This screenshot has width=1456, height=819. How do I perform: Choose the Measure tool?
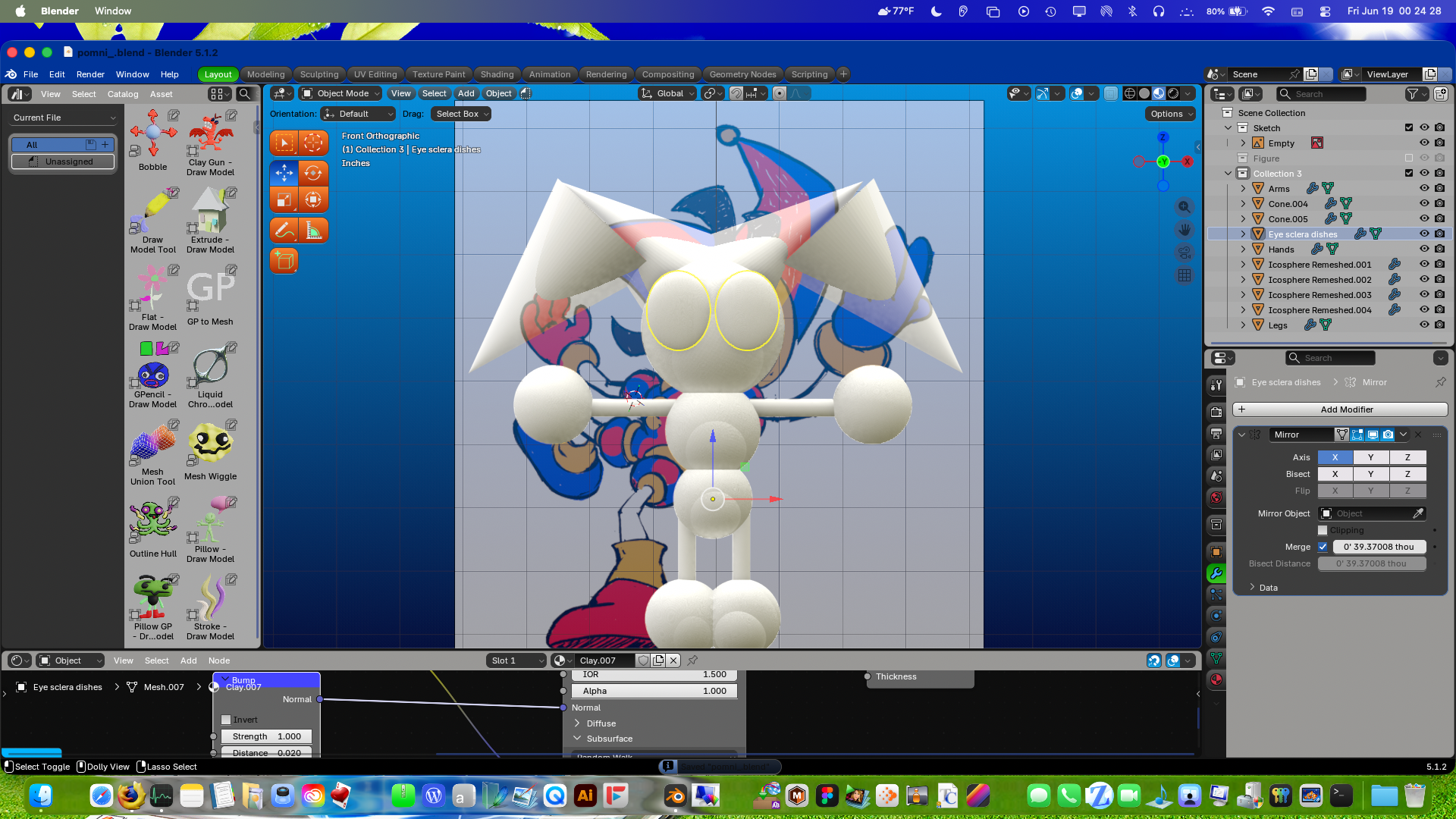(x=312, y=231)
